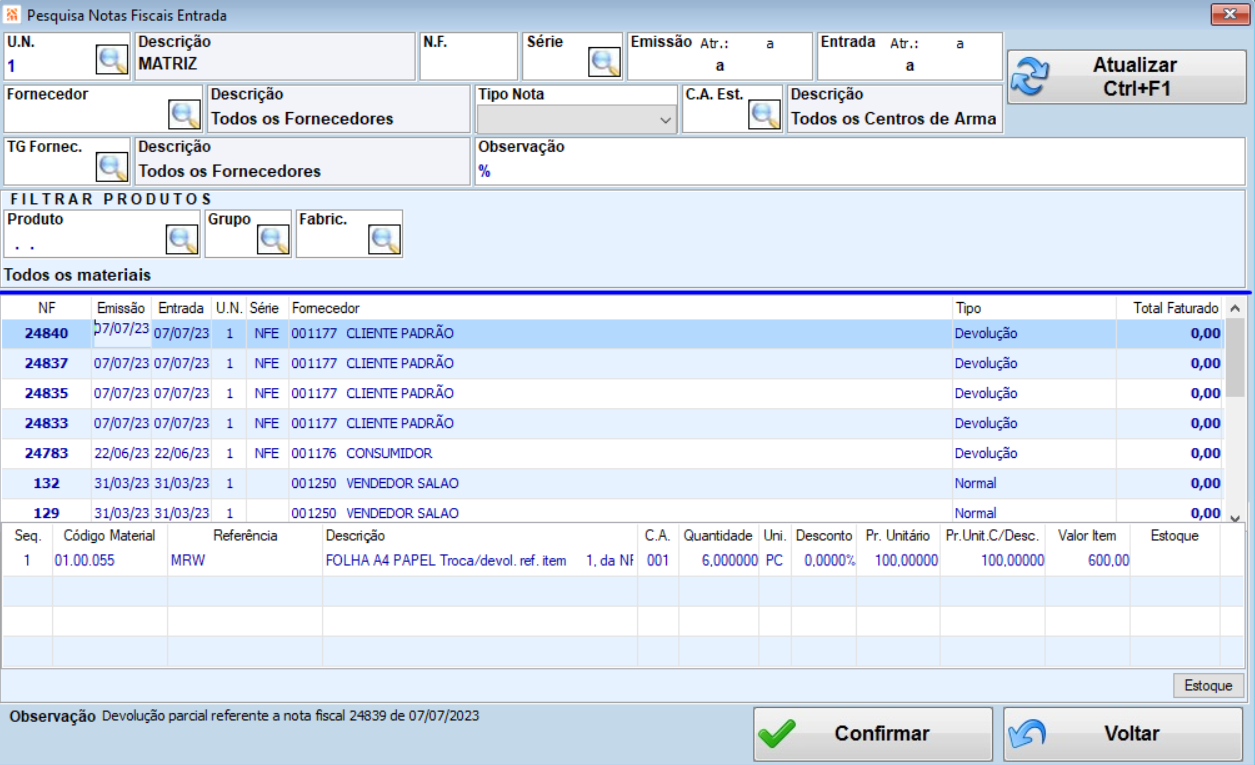Screen dimensions: 1255x765
Task: Expand the Tipo Nota dropdown
Action: (x=666, y=120)
